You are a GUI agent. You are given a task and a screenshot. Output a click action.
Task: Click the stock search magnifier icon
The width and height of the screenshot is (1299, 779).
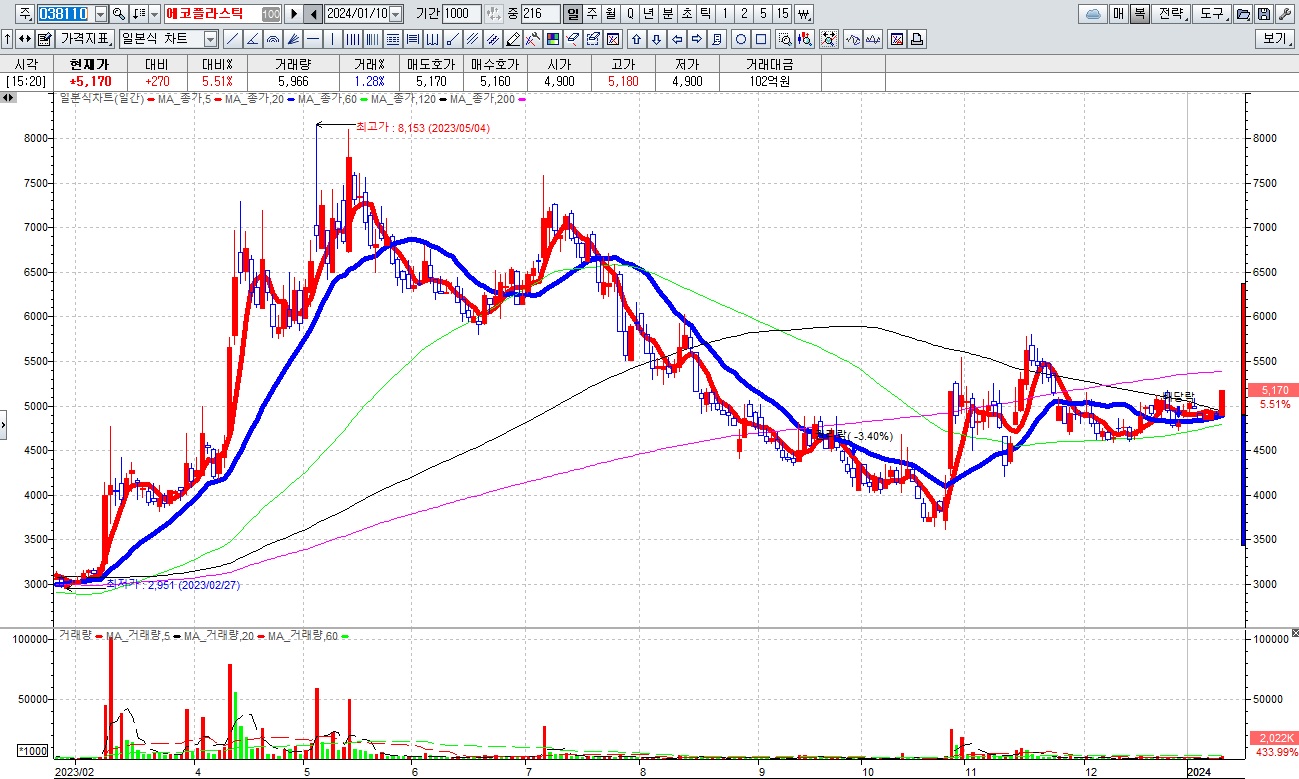tap(118, 14)
